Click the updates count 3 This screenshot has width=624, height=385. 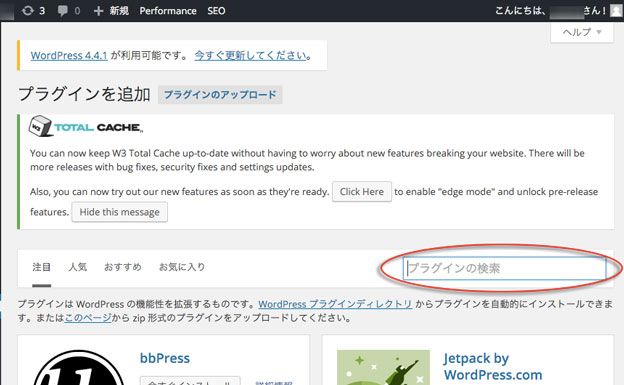[42, 11]
